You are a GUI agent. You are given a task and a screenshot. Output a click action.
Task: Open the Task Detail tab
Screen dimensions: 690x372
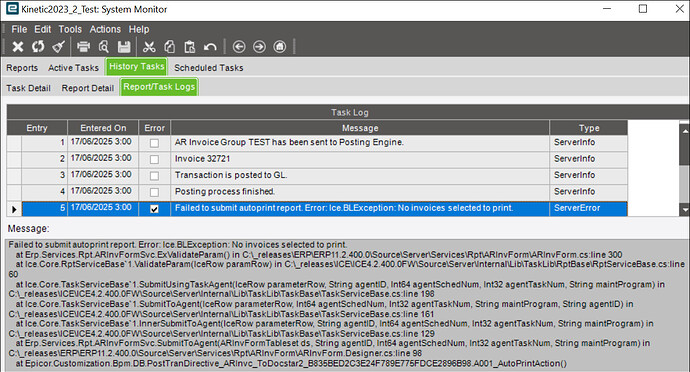(29, 88)
